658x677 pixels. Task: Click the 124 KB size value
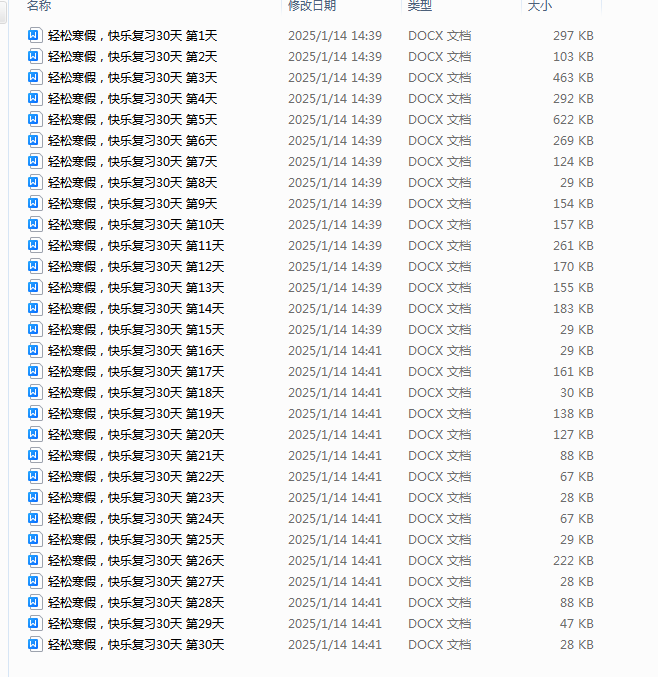(x=573, y=161)
